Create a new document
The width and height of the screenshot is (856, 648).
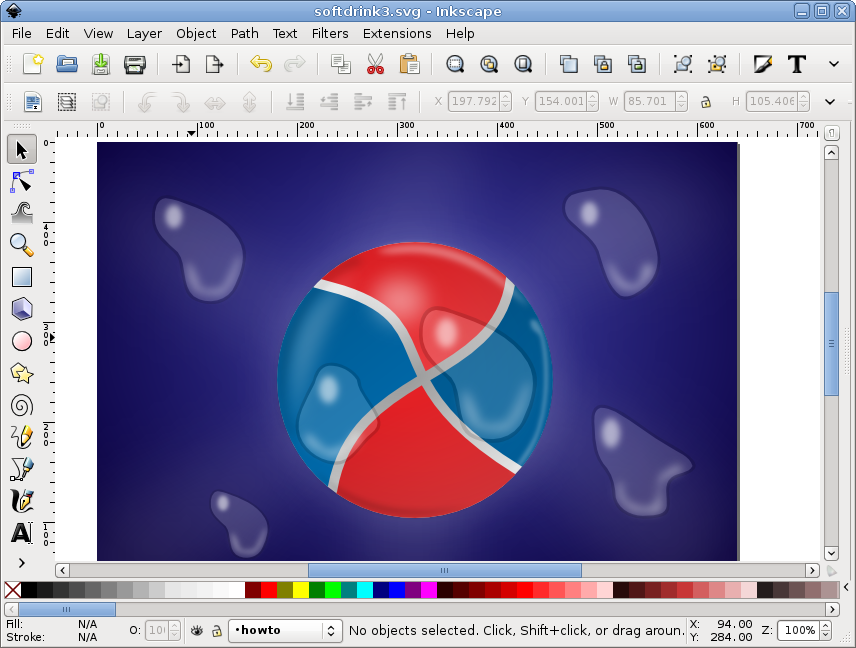click(33, 64)
